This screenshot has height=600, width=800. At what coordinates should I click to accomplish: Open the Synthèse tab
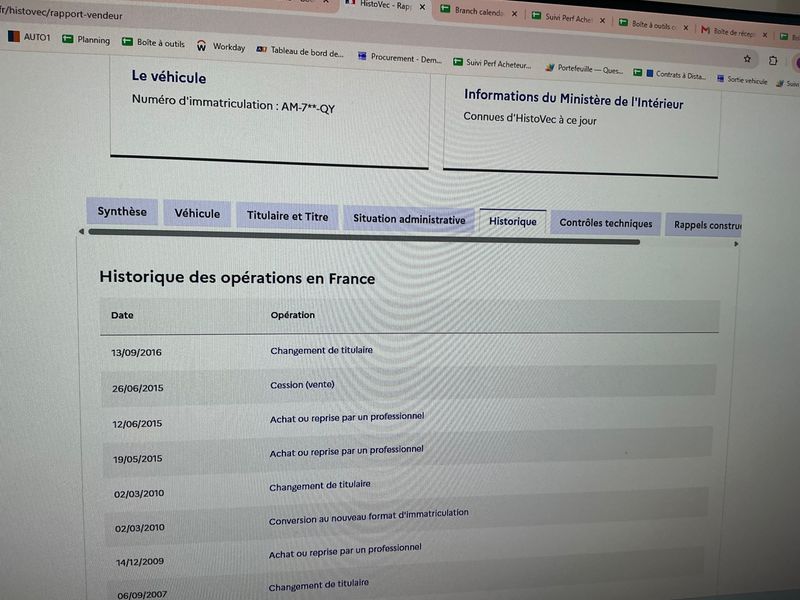(x=122, y=211)
